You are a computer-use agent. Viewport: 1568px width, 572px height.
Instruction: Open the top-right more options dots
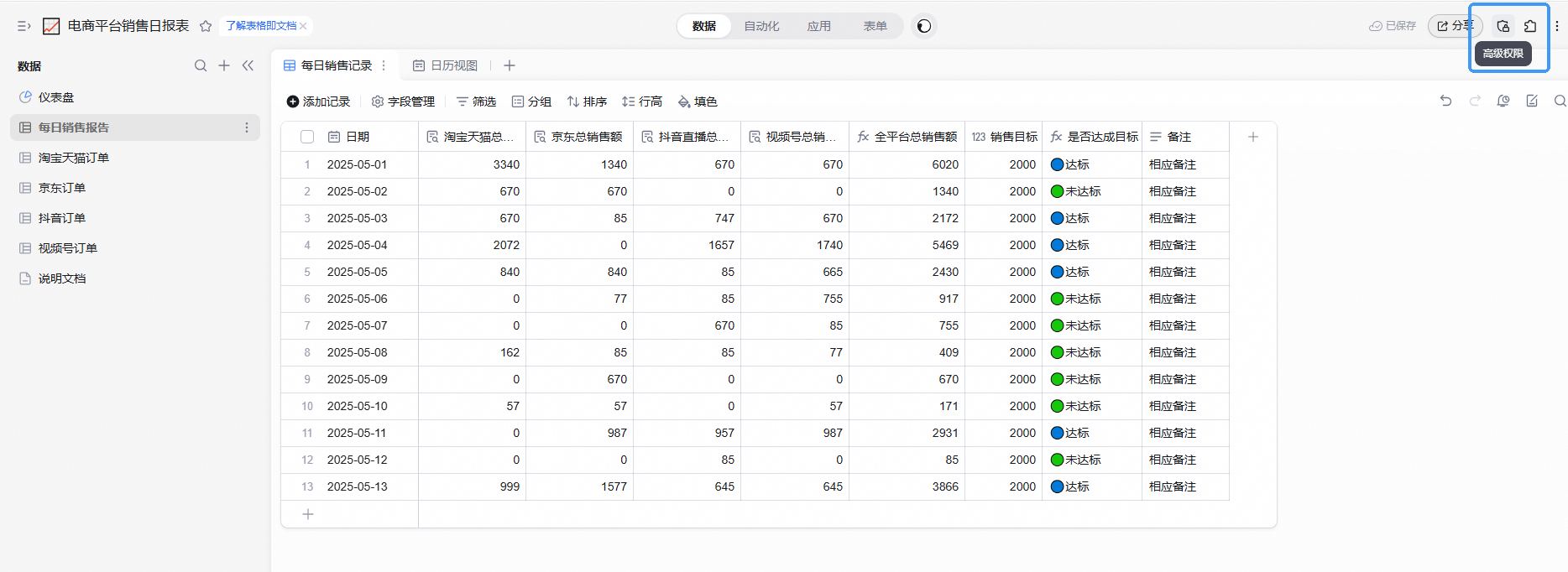click(x=1557, y=26)
